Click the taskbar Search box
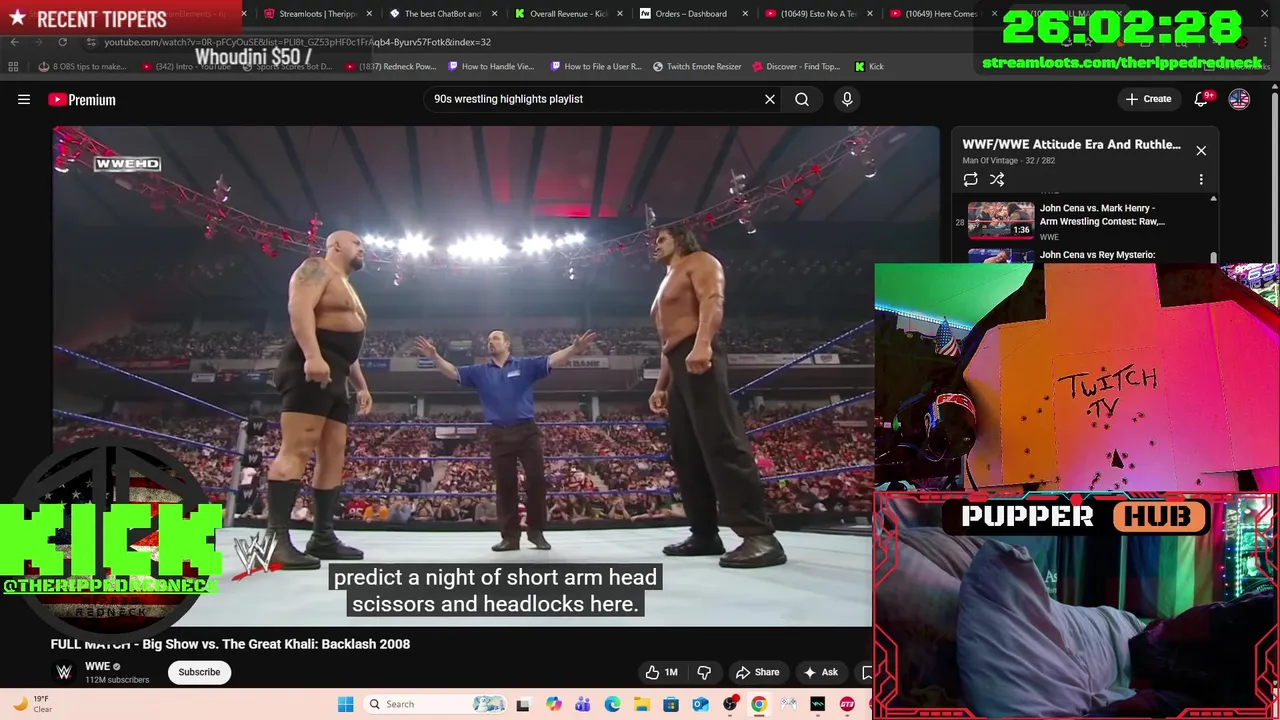Image resolution: width=1280 pixels, height=720 pixels. 435,704
